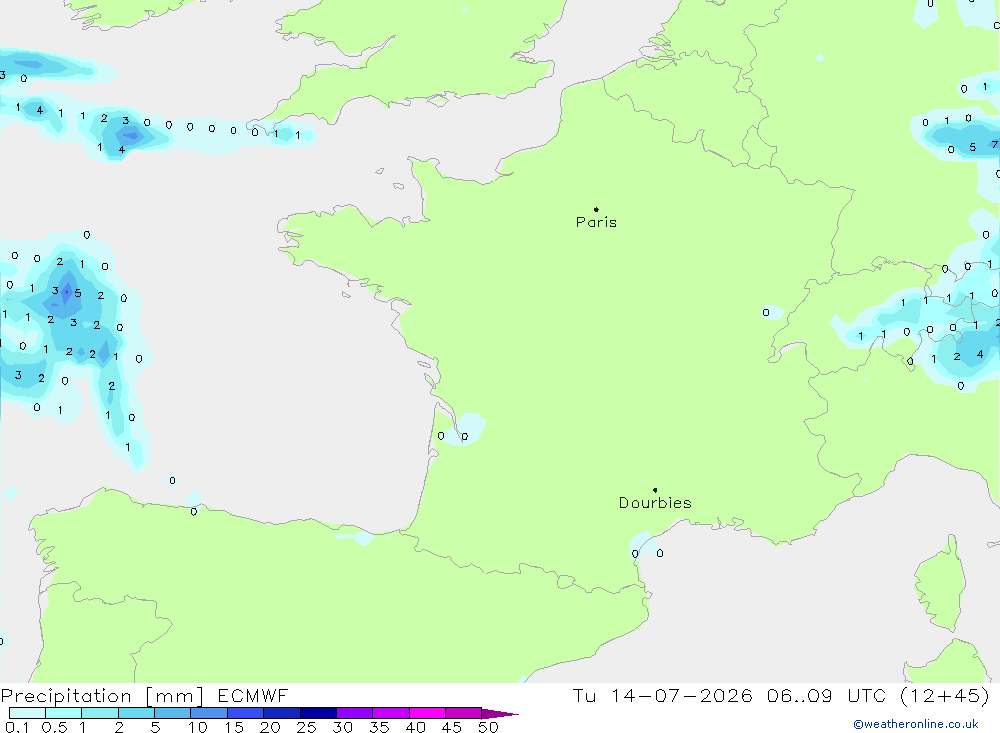Pick the 30–35 mm legend color swatch
1000x733 pixels.
(x=355, y=713)
